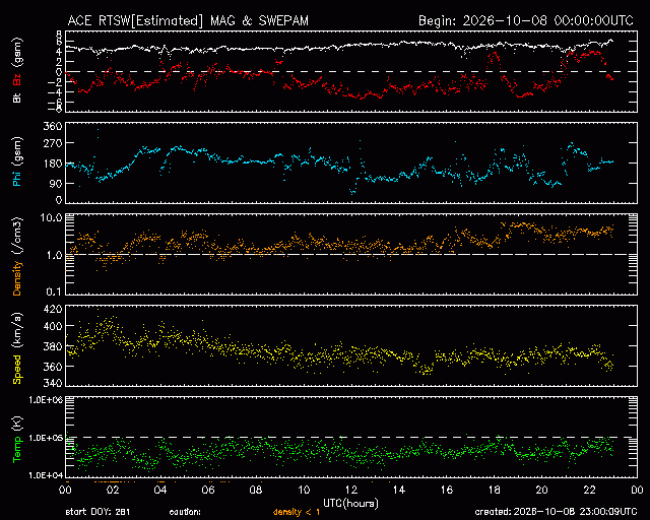Click the plot title 'ACE RTSW[Estimated] MAG & SWEPAM'
650x520 pixels.
(x=188, y=21)
